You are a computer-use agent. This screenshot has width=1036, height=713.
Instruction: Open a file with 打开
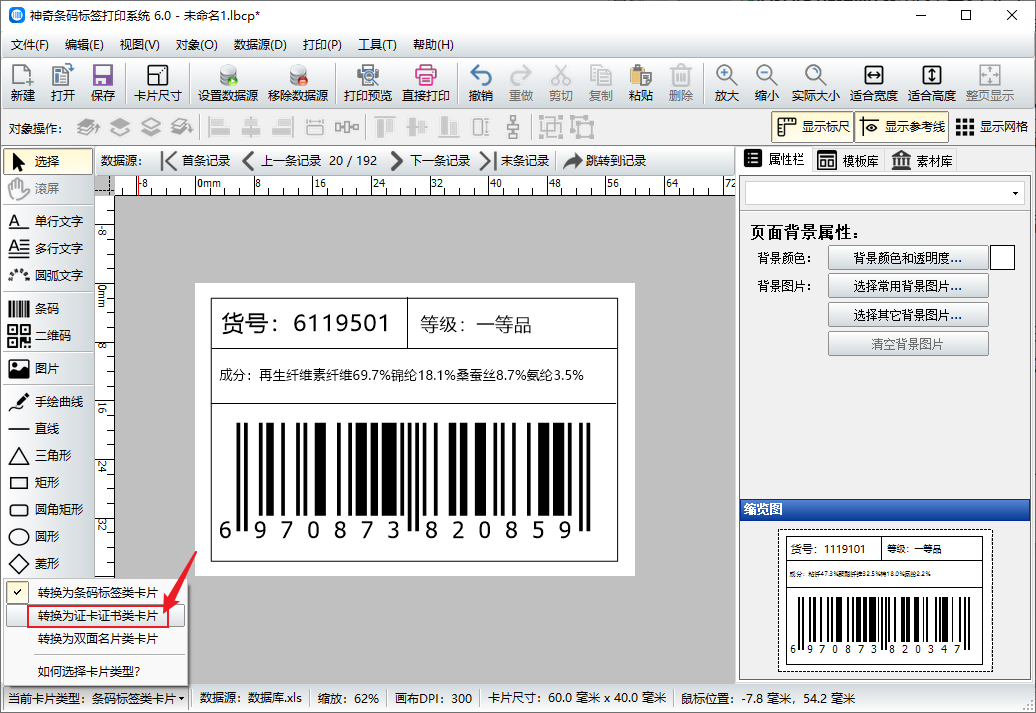[x=63, y=83]
